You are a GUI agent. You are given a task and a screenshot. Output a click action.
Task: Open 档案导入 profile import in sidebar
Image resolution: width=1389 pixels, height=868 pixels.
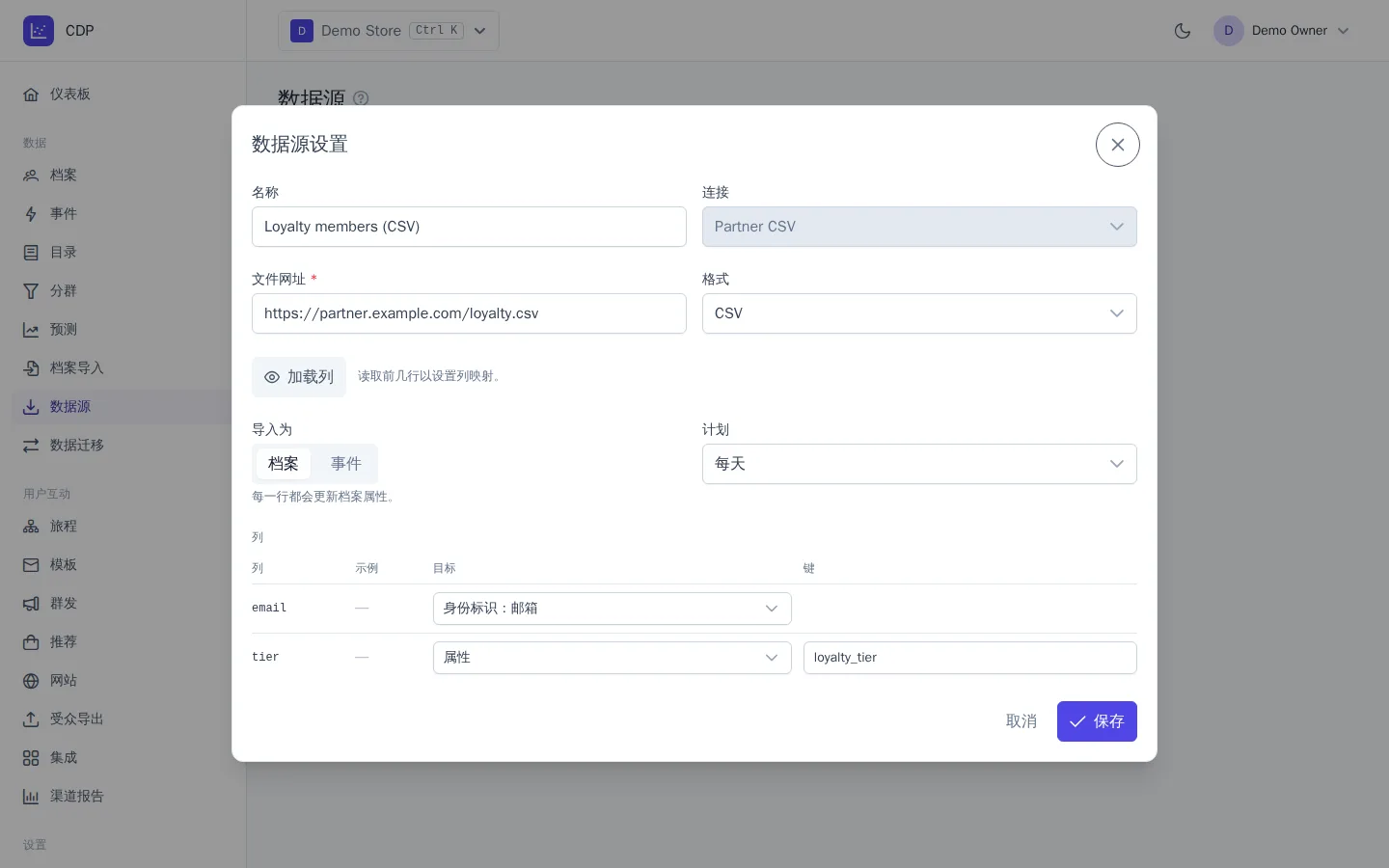point(123,368)
